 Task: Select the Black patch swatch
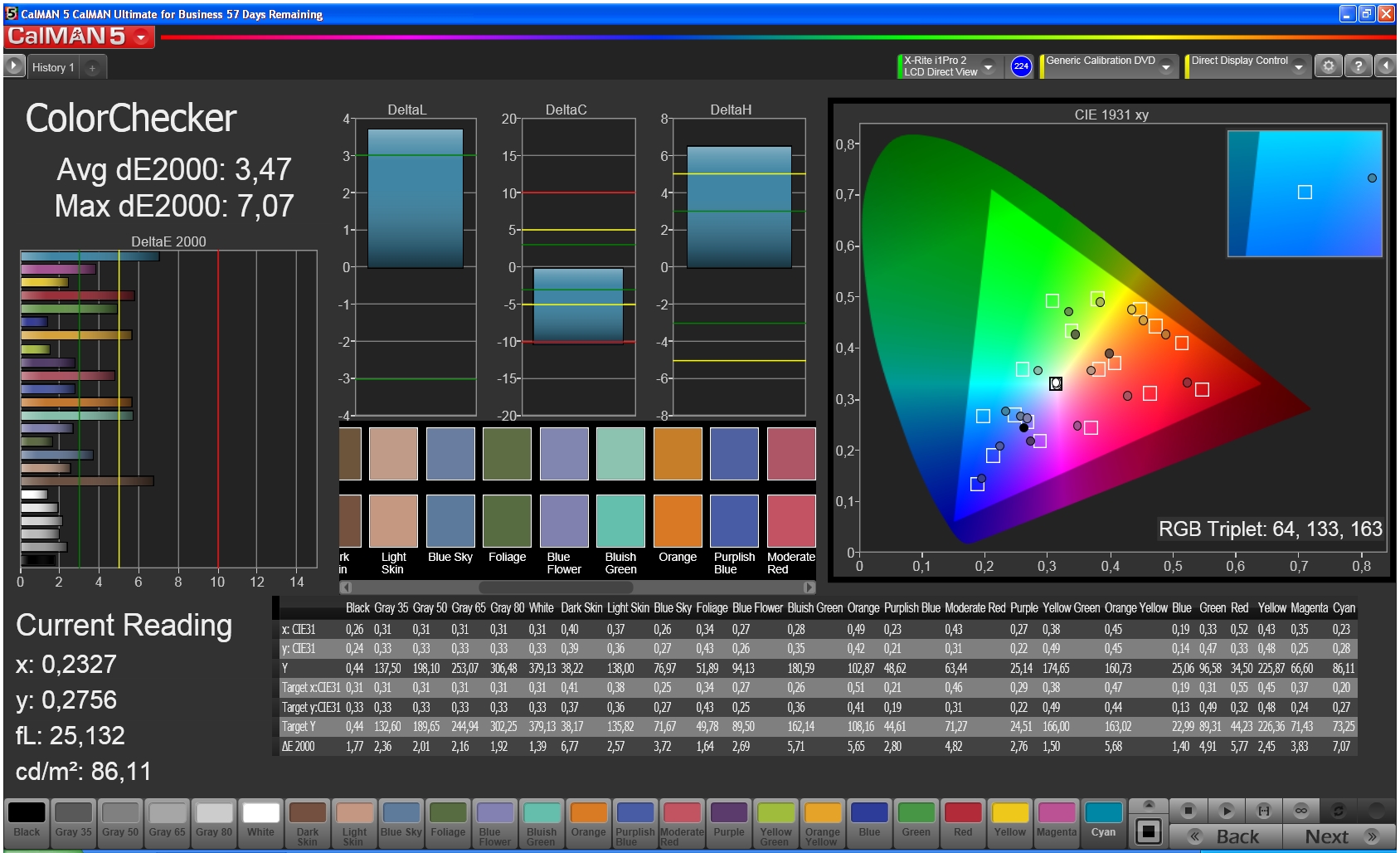(27, 821)
